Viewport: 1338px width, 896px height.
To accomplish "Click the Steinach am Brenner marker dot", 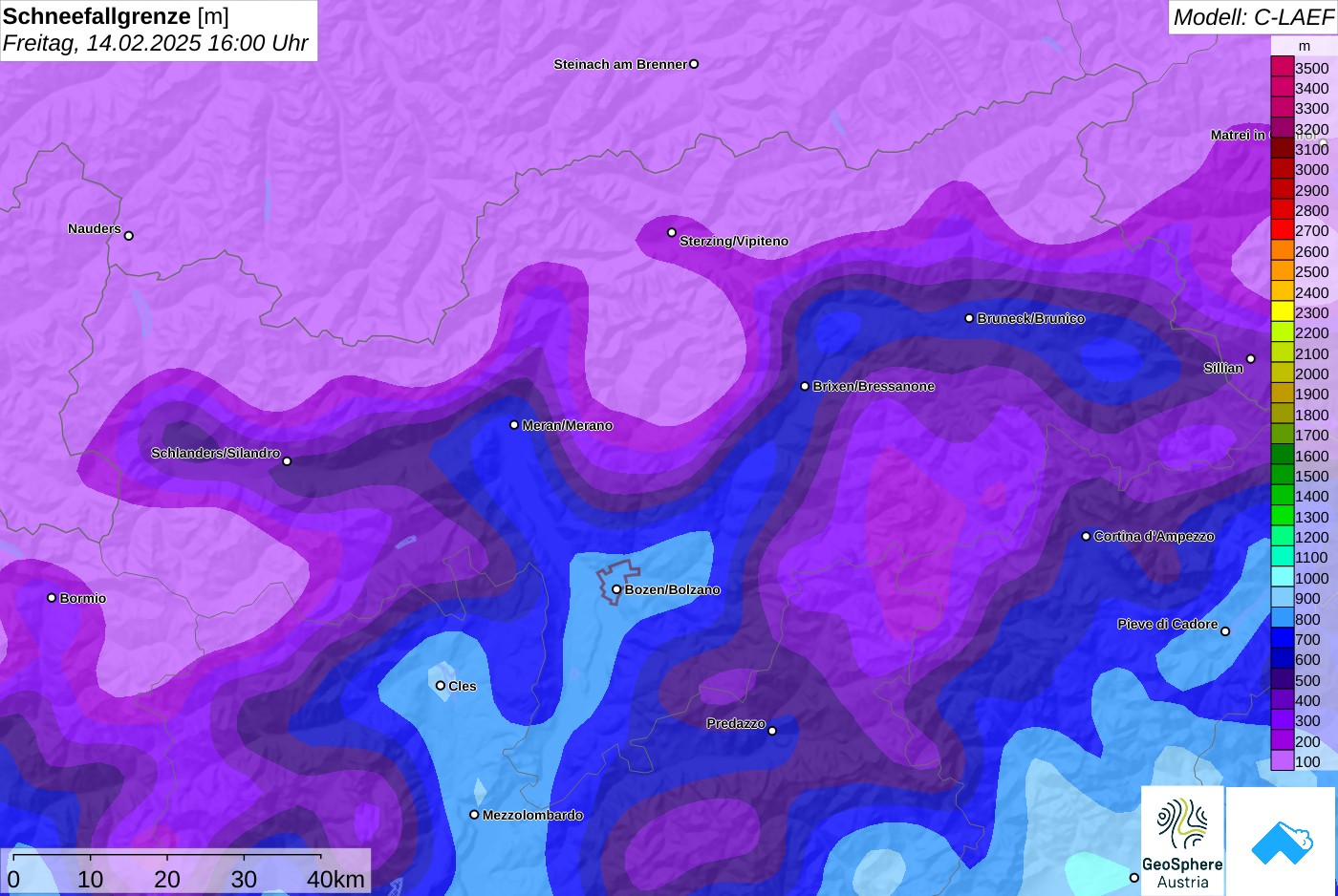I will click(x=694, y=64).
